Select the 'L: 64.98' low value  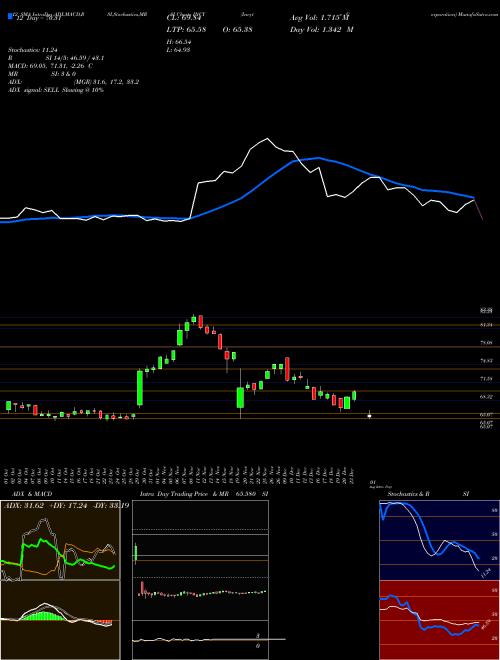[178, 50]
